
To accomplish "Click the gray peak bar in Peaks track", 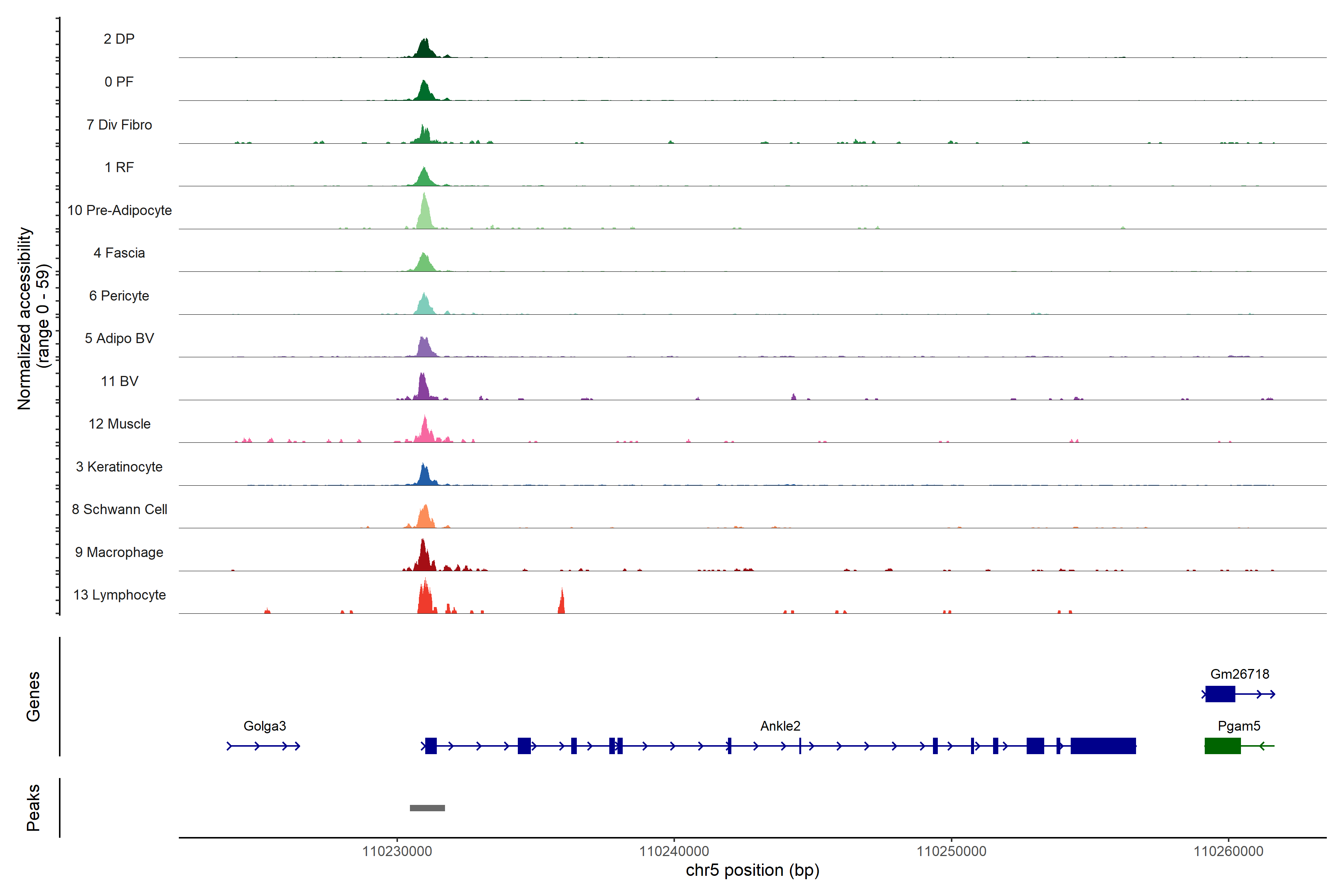I will [427, 808].
